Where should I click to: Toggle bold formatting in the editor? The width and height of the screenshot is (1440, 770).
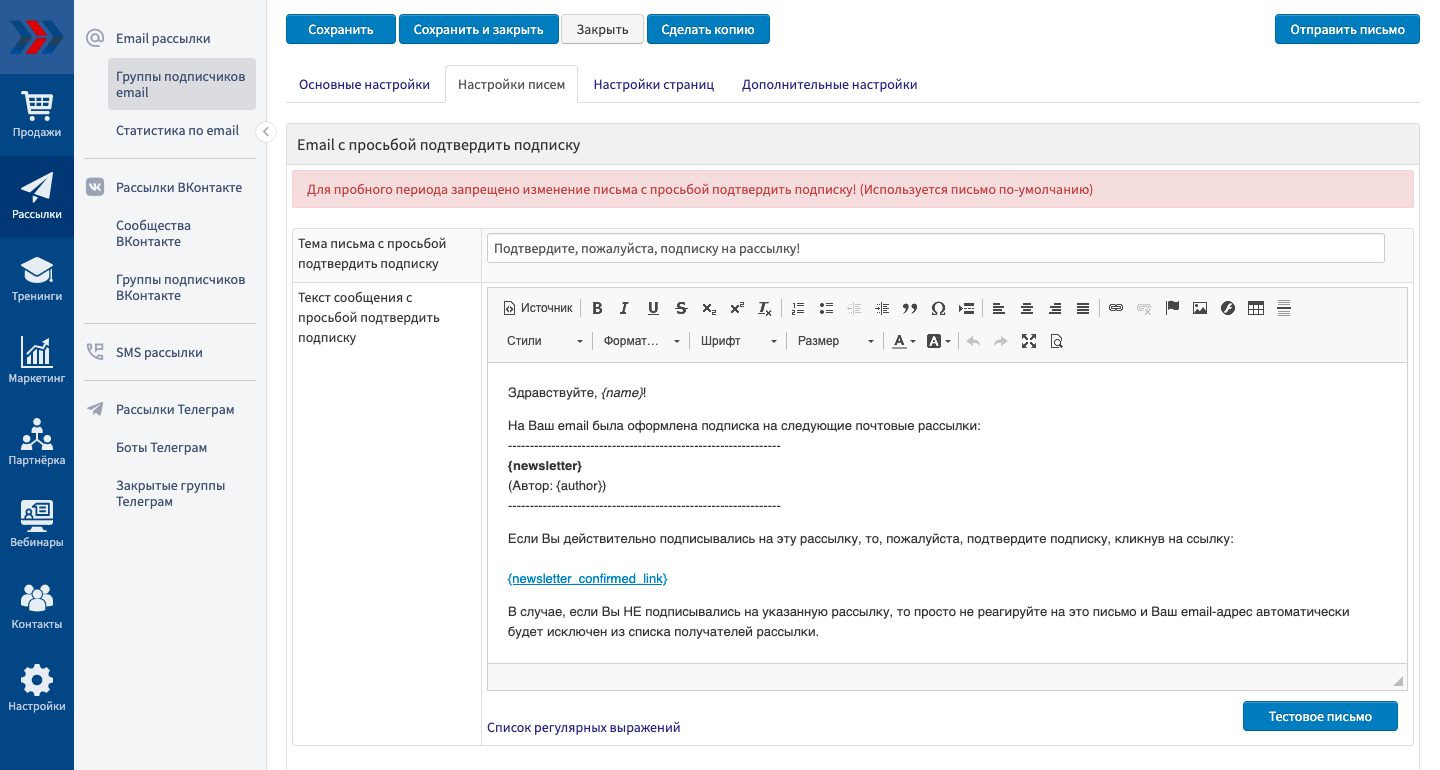tap(597, 308)
